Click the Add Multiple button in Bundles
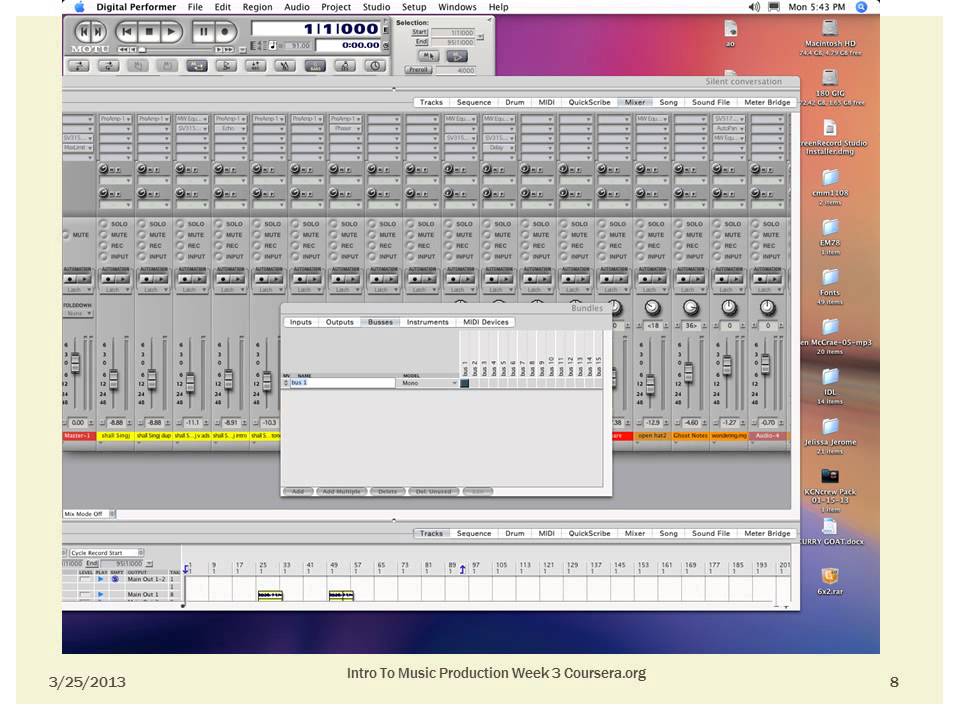 (342, 492)
